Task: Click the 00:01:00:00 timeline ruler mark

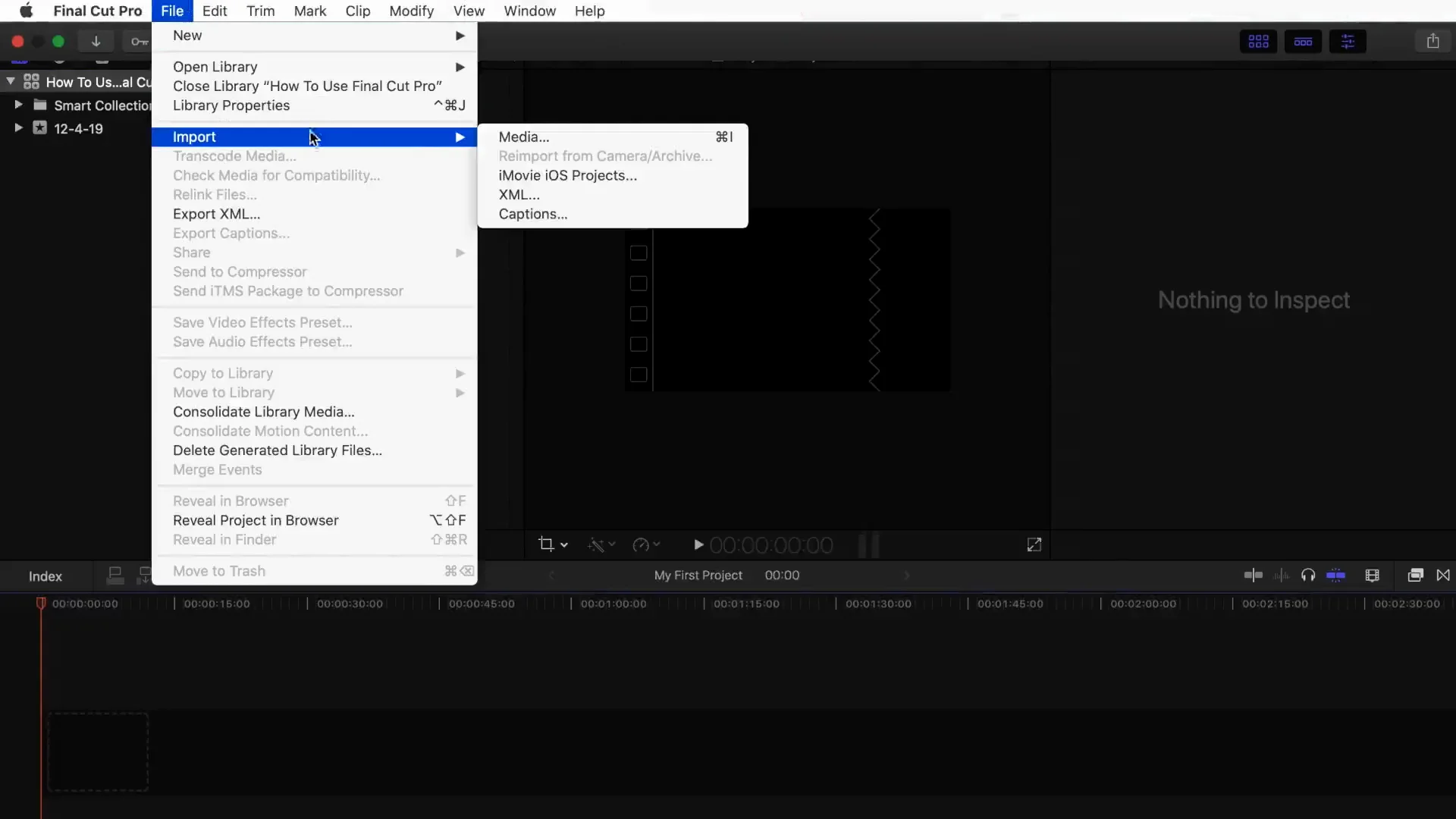Action: point(613,604)
